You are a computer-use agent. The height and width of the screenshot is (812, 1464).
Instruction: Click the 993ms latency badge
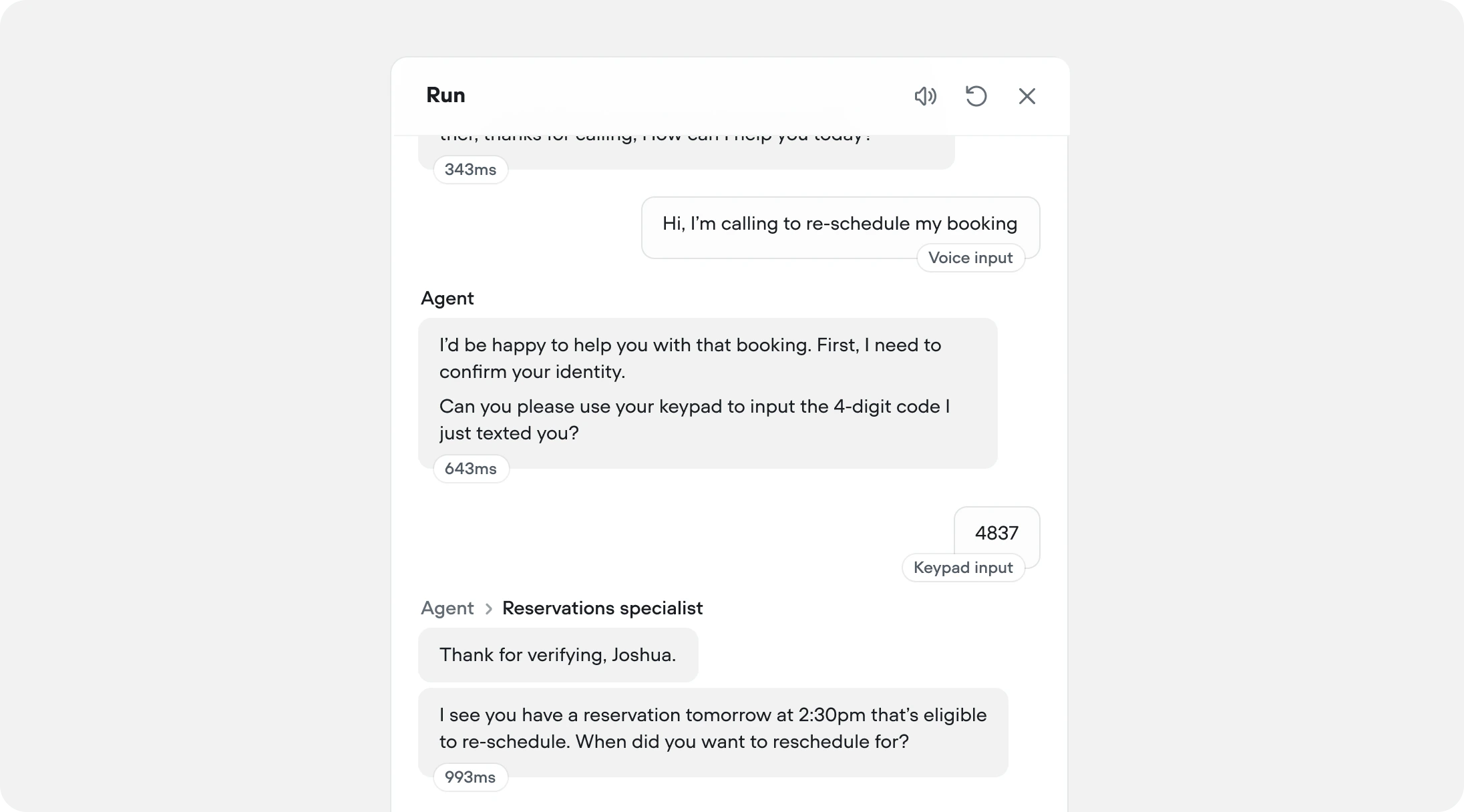click(470, 777)
